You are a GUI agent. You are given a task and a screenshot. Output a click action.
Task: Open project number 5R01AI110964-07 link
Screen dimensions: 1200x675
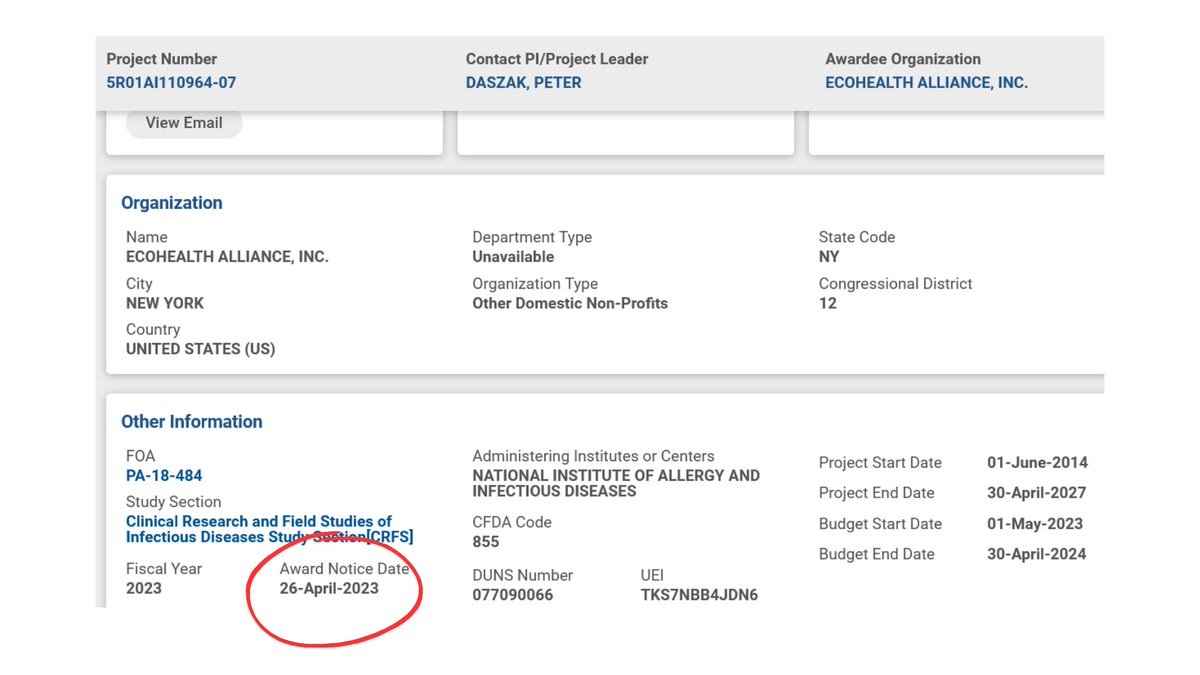(171, 83)
